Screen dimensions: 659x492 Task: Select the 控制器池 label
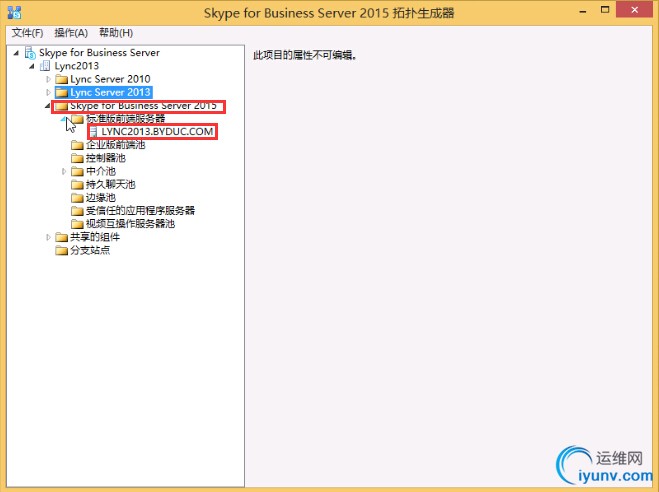105,158
